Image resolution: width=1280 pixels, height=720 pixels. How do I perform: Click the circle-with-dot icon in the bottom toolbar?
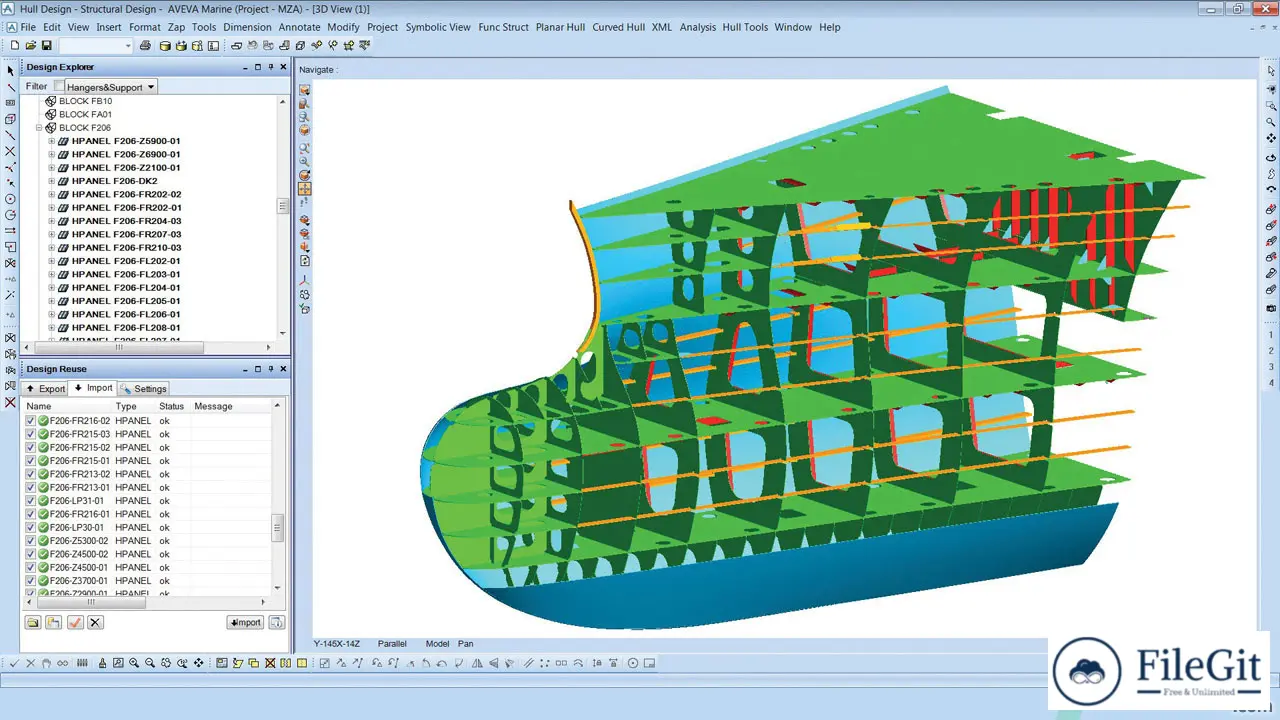[x=633, y=663]
